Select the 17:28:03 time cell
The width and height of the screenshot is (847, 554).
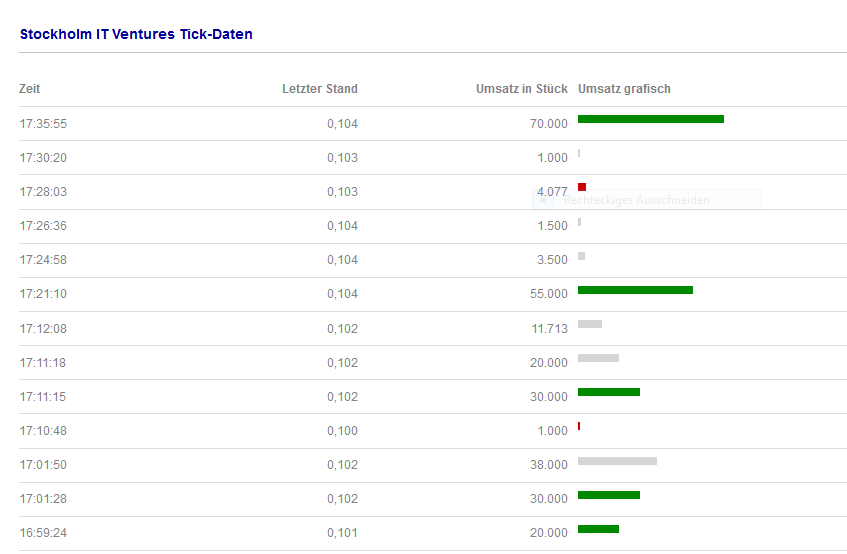43,192
